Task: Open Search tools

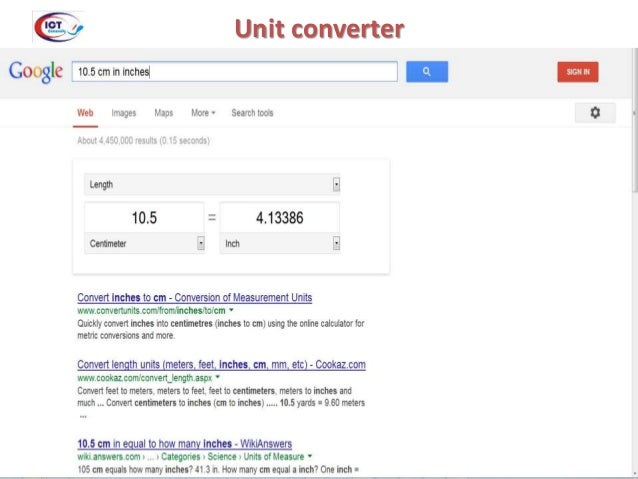Action: coord(252,113)
